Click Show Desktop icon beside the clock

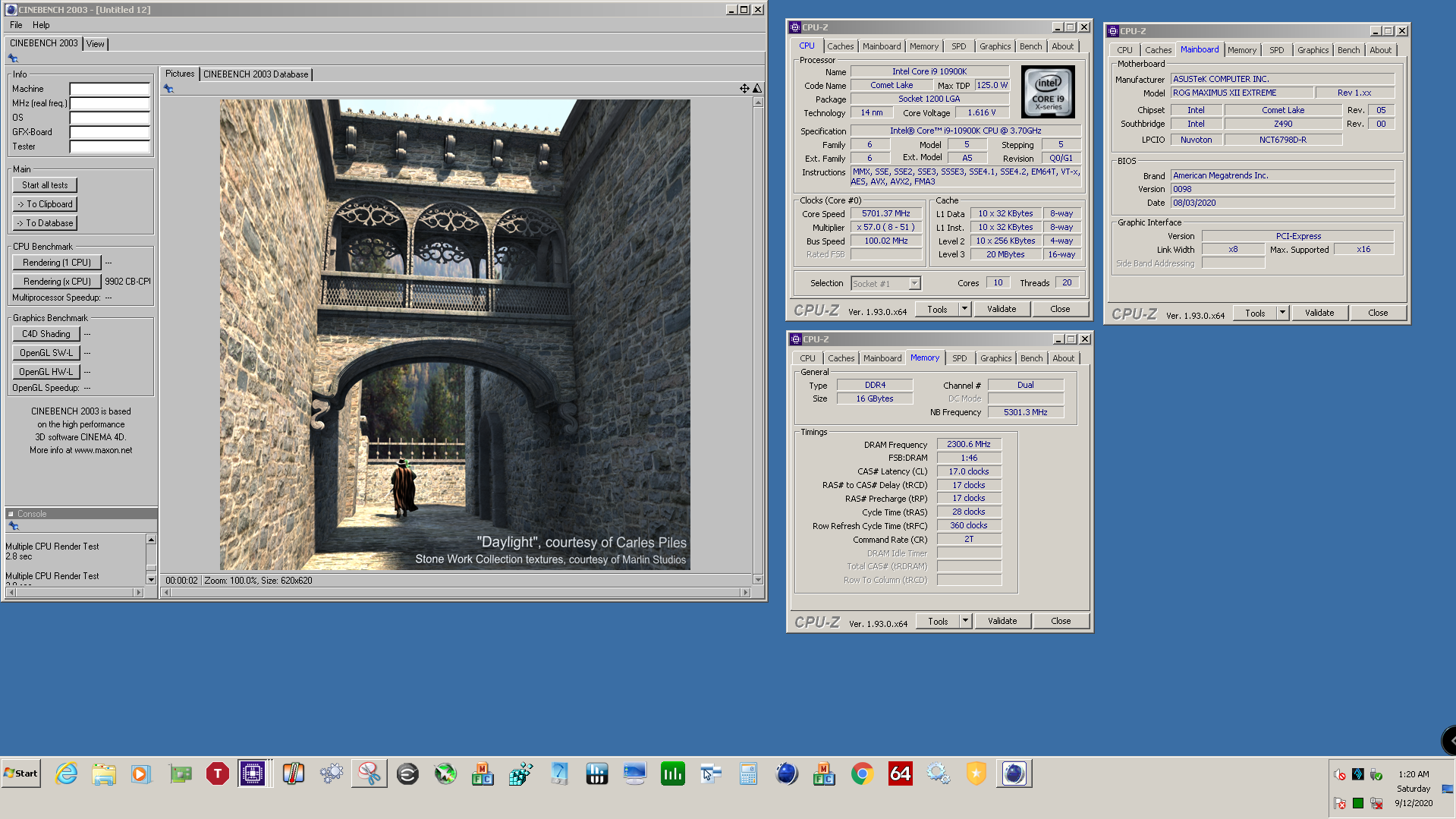click(x=1447, y=789)
